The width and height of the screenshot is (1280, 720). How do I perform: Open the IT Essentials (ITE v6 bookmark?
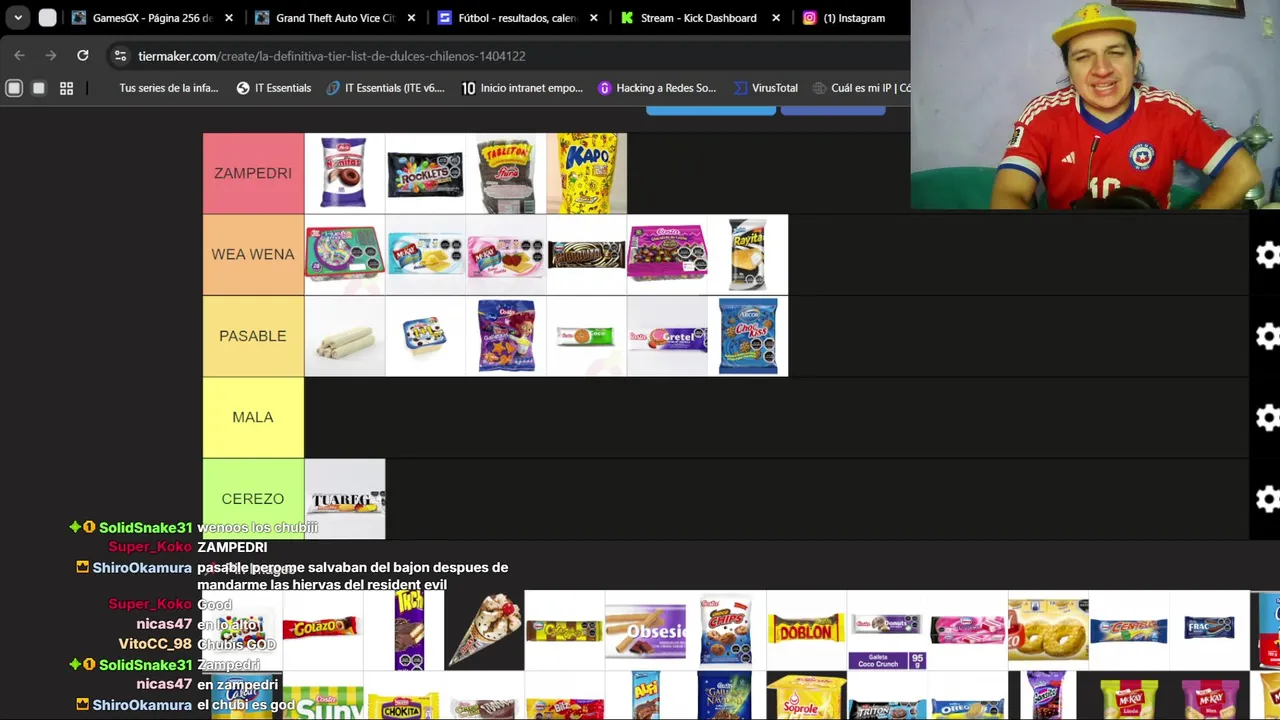point(385,88)
